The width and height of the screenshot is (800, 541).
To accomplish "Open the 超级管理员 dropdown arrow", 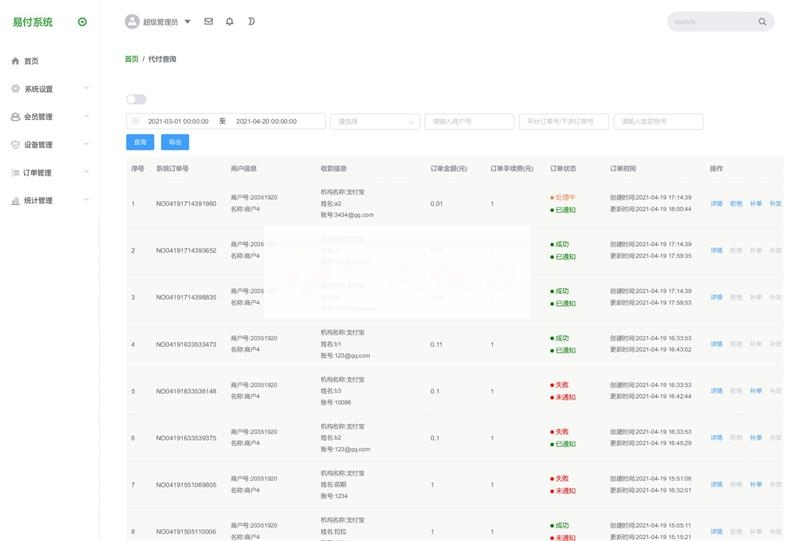I will 187,21.
